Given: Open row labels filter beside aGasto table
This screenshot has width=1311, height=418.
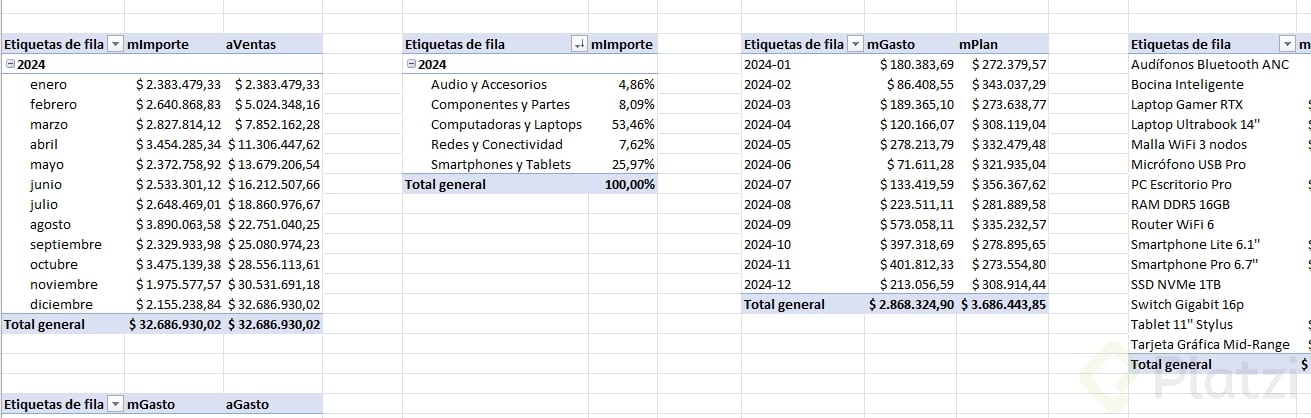Looking at the screenshot, I should click(x=114, y=404).
